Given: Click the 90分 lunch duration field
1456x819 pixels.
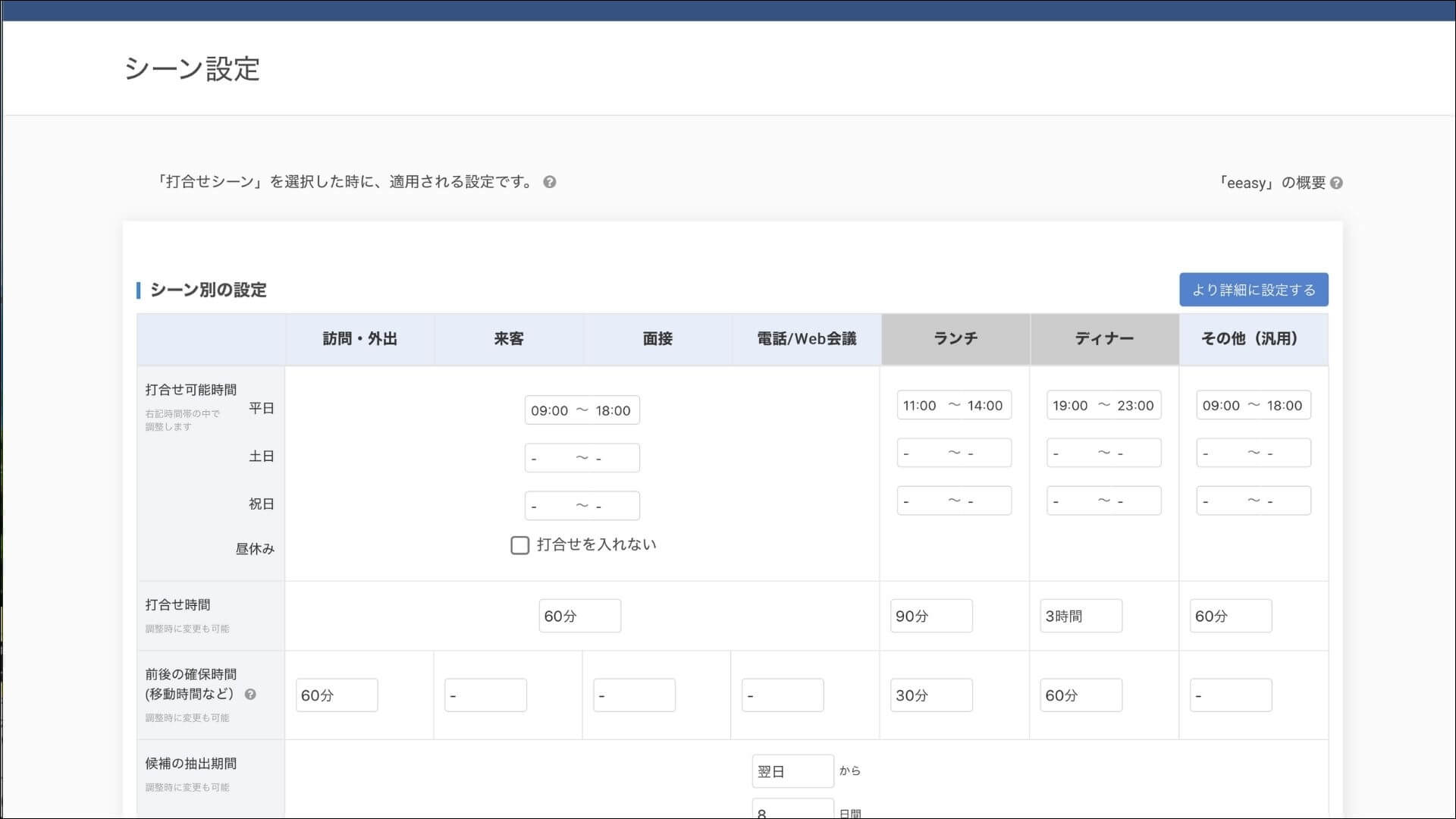Looking at the screenshot, I should click(x=931, y=616).
